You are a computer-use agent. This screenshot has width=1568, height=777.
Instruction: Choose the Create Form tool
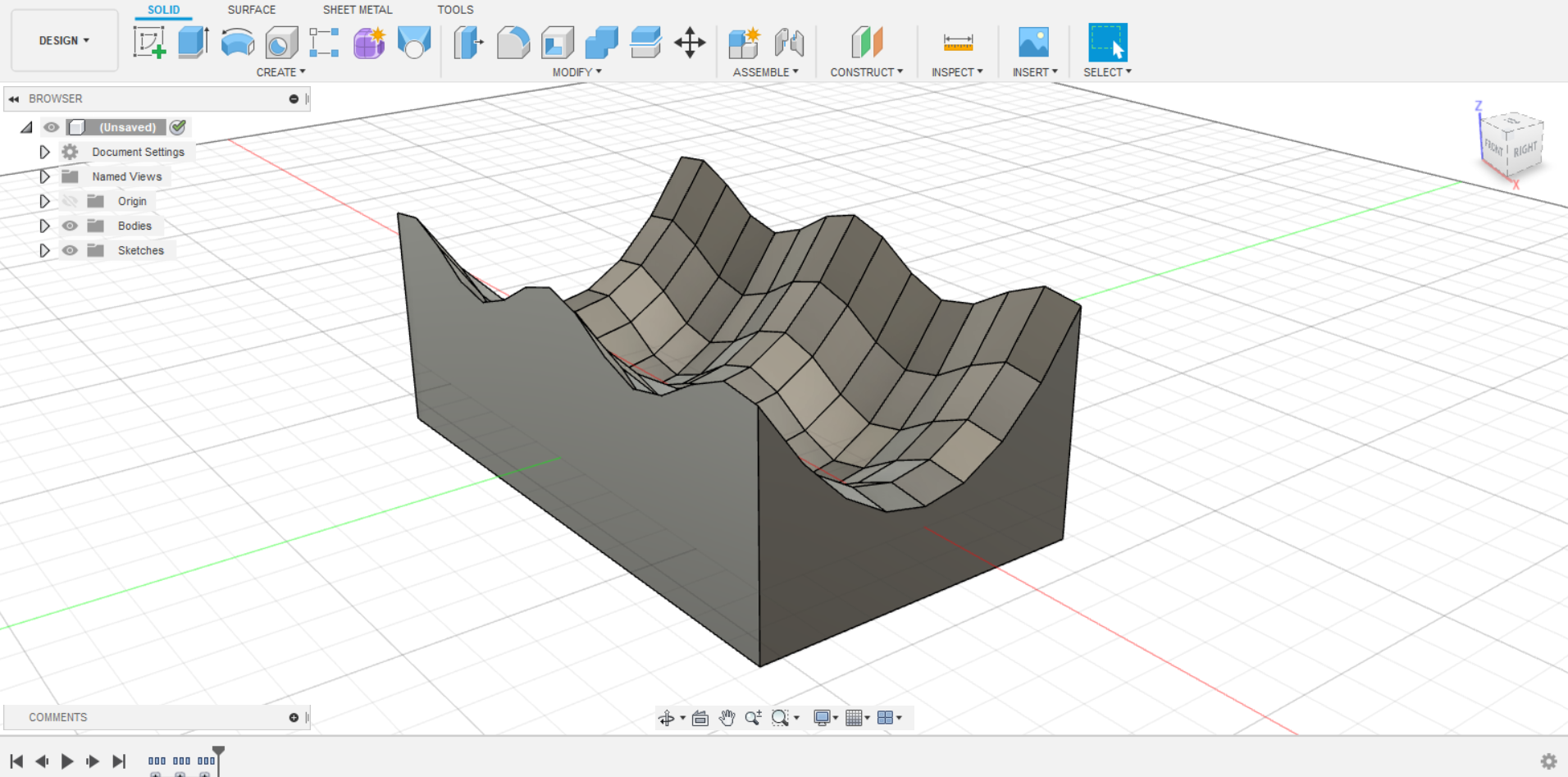(x=369, y=42)
